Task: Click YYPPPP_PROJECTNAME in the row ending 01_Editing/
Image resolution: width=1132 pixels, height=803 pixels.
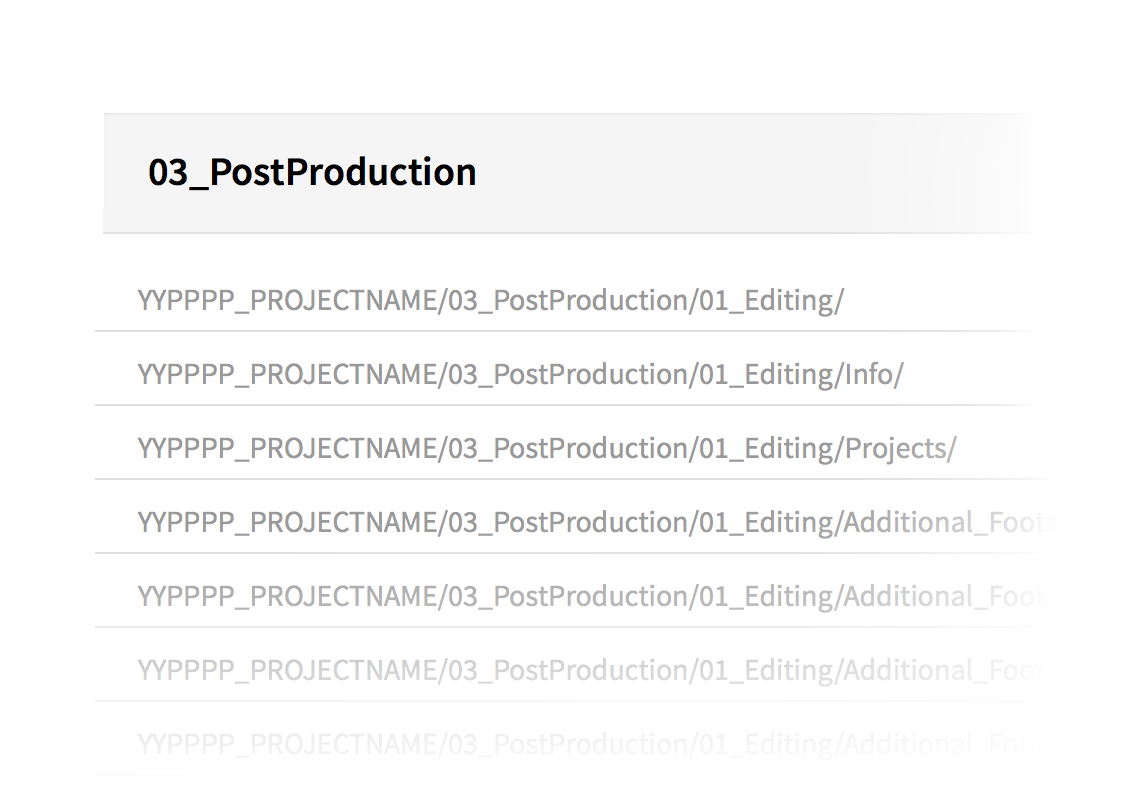Action: click(287, 300)
